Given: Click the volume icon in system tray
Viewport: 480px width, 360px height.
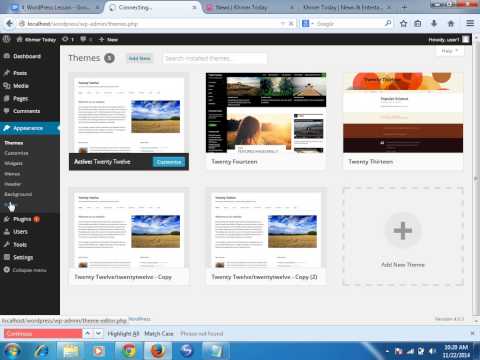Looking at the screenshot, I should tap(432, 351).
